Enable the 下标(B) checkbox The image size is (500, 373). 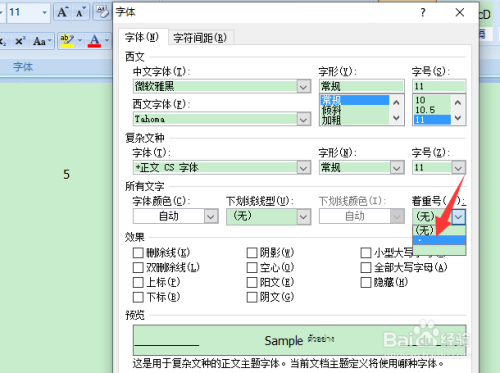[138, 297]
